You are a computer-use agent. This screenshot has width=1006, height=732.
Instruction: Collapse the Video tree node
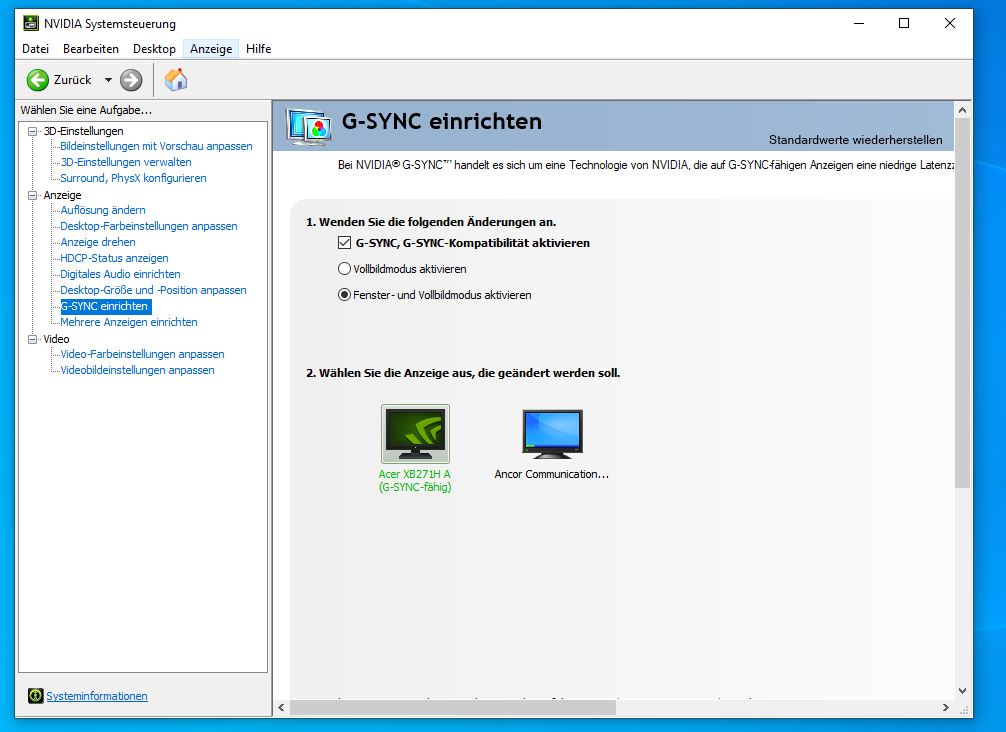(x=32, y=339)
